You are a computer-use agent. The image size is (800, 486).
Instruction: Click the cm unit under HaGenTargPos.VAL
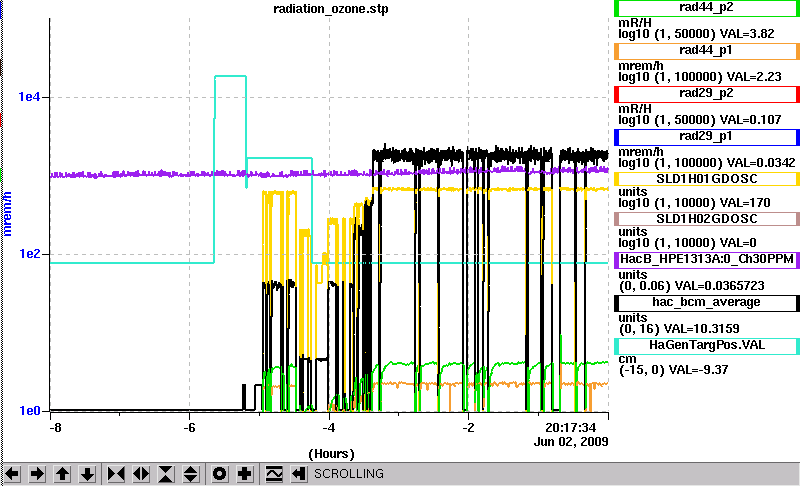(627, 359)
